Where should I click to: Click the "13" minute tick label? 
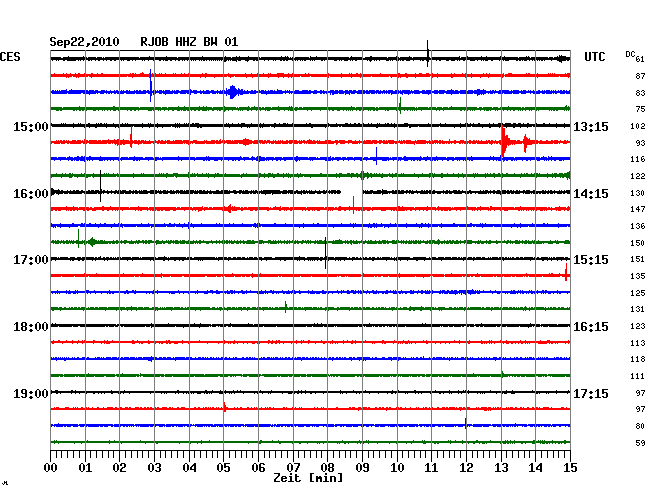501,468
